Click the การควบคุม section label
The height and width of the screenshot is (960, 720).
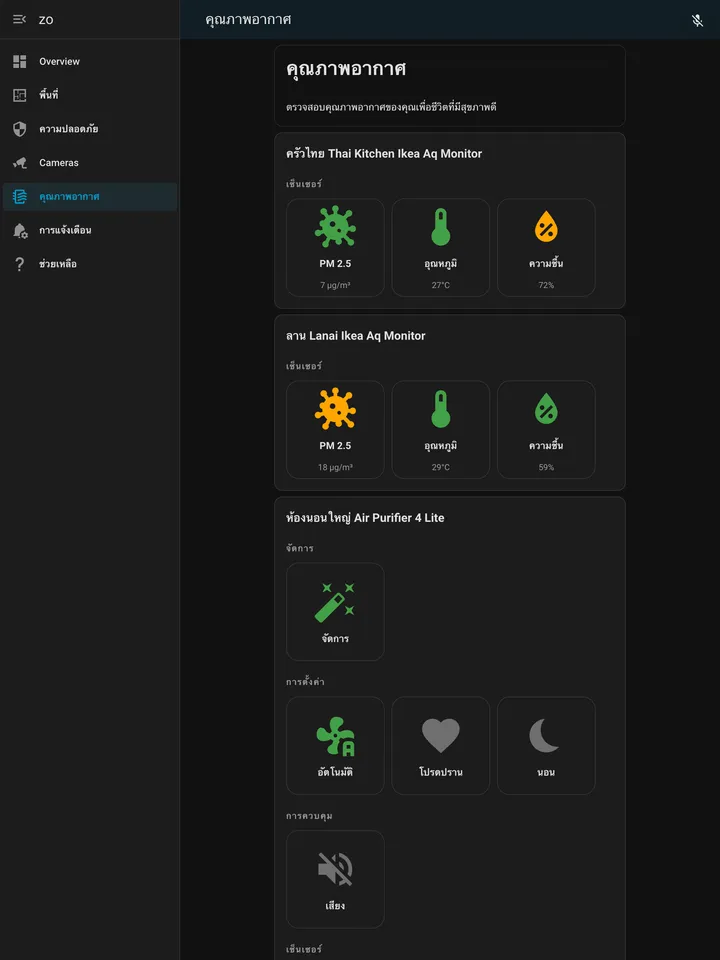(309, 816)
